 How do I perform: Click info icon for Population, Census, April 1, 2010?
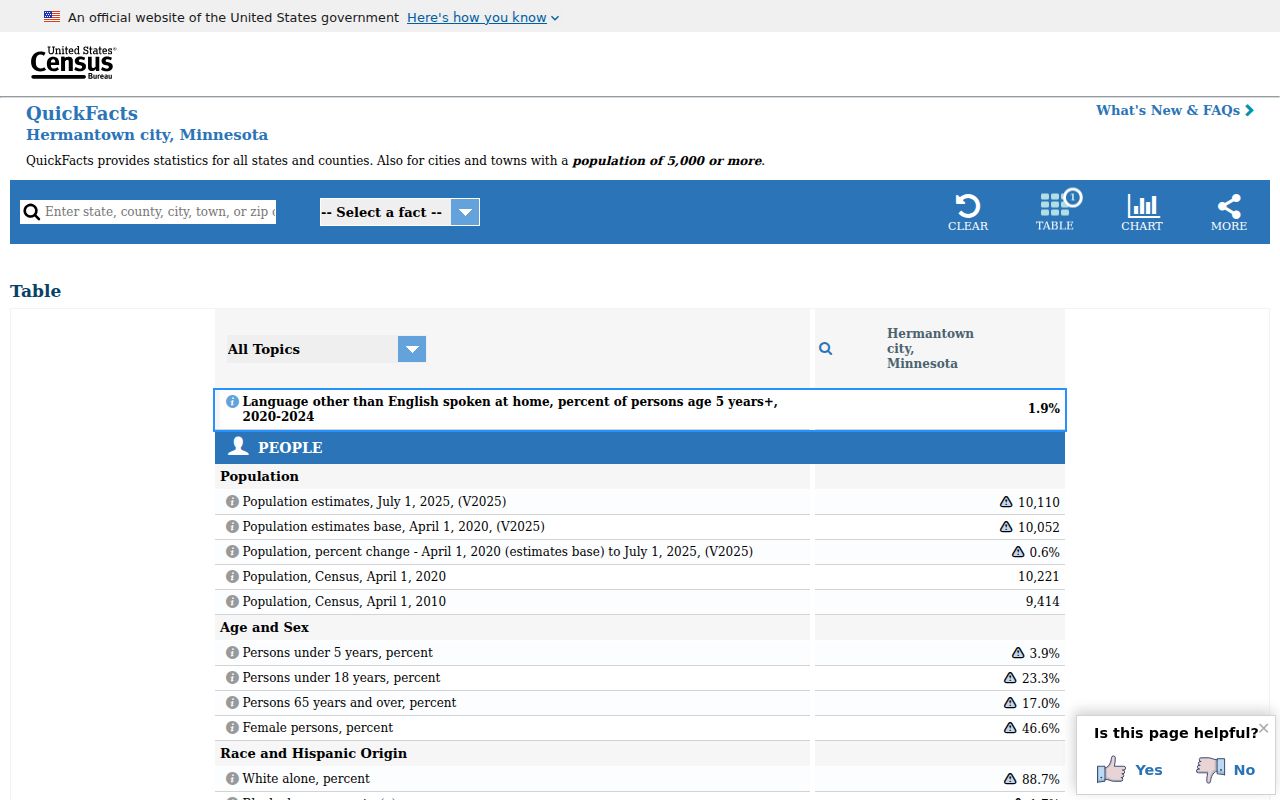click(232, 602)
